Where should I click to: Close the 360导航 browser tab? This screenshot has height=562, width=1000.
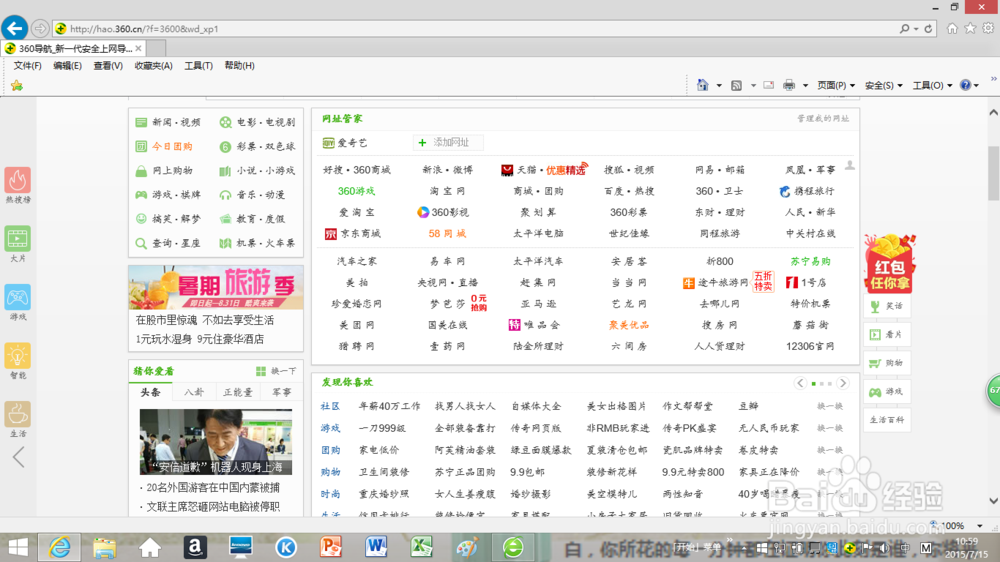click(x=138, y=48)
